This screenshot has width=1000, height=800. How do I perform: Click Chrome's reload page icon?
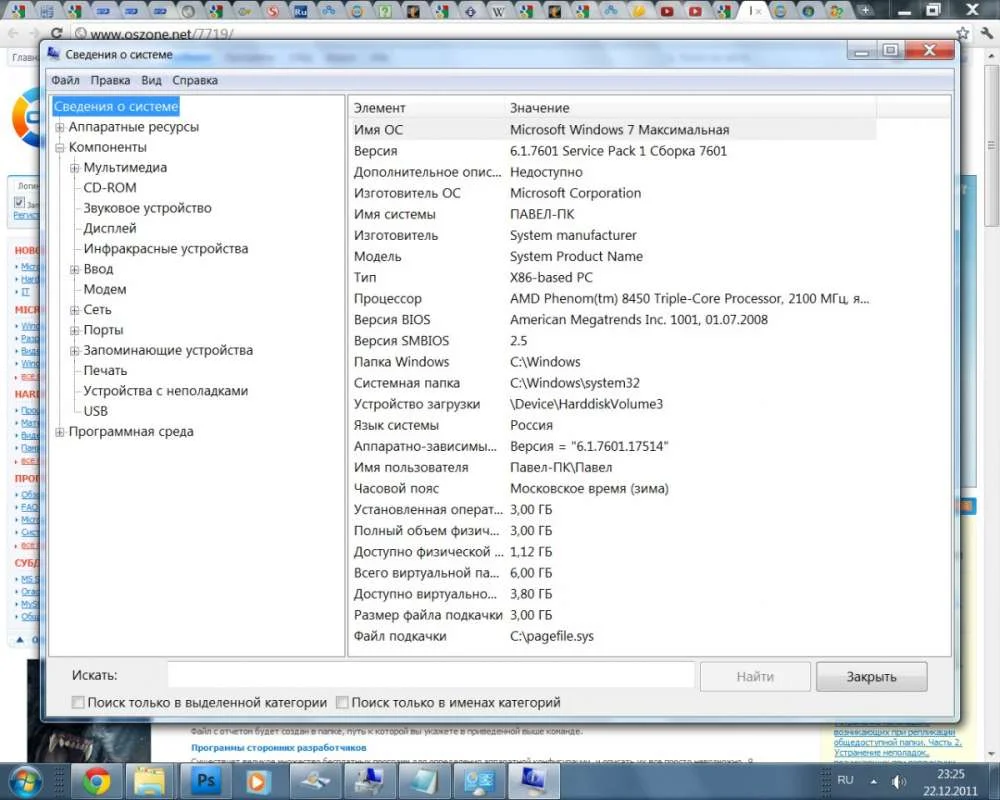[x=56, y=33]
